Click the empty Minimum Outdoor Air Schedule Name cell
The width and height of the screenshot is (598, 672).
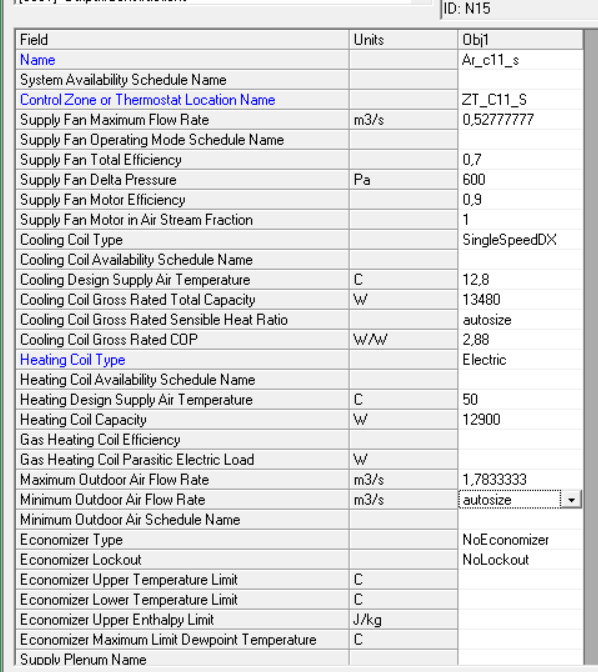pos(520,520)
